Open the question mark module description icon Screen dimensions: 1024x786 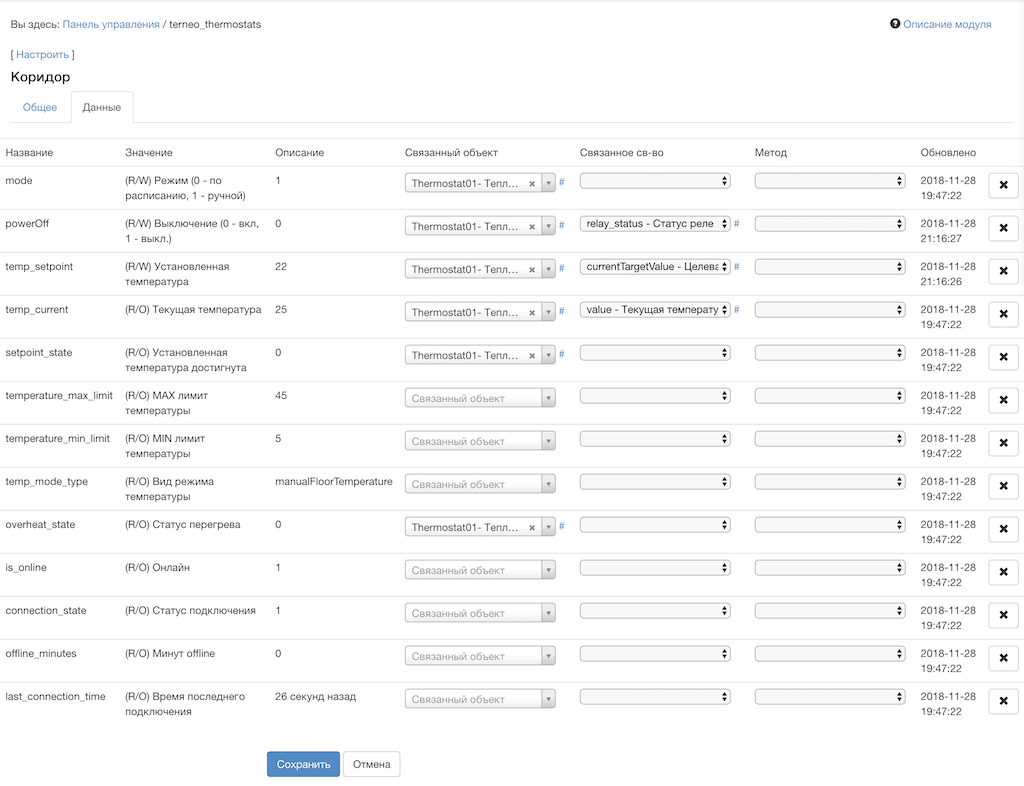(895, 24)
